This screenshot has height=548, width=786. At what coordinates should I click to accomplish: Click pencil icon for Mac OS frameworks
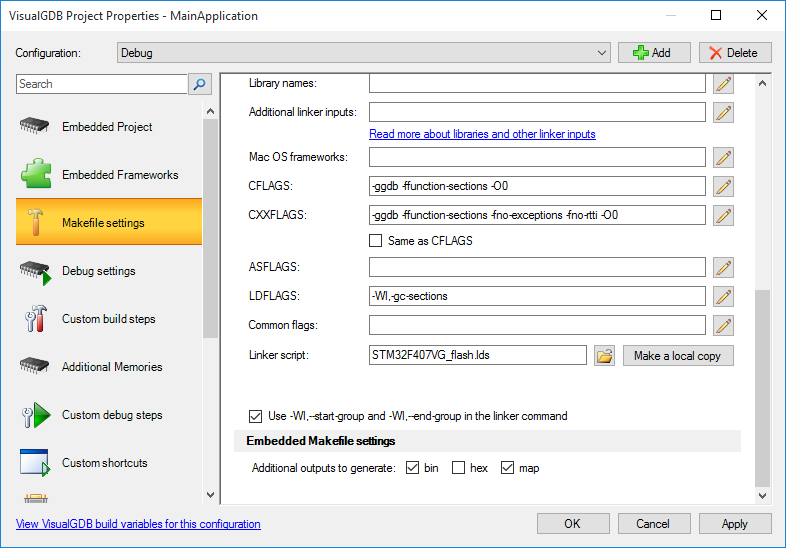coord(723,157)
